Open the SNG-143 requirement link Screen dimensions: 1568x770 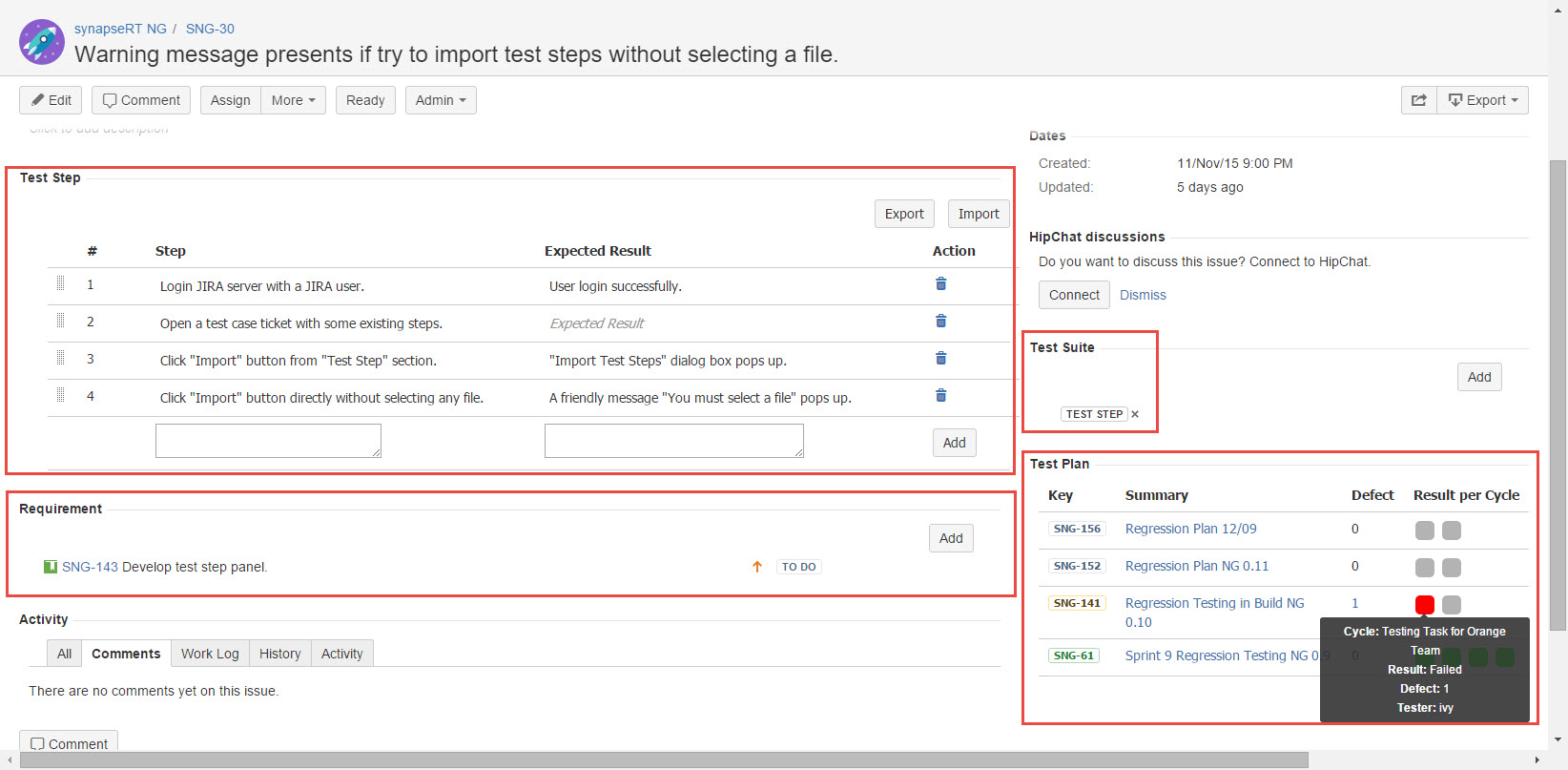tap(90, 567)
